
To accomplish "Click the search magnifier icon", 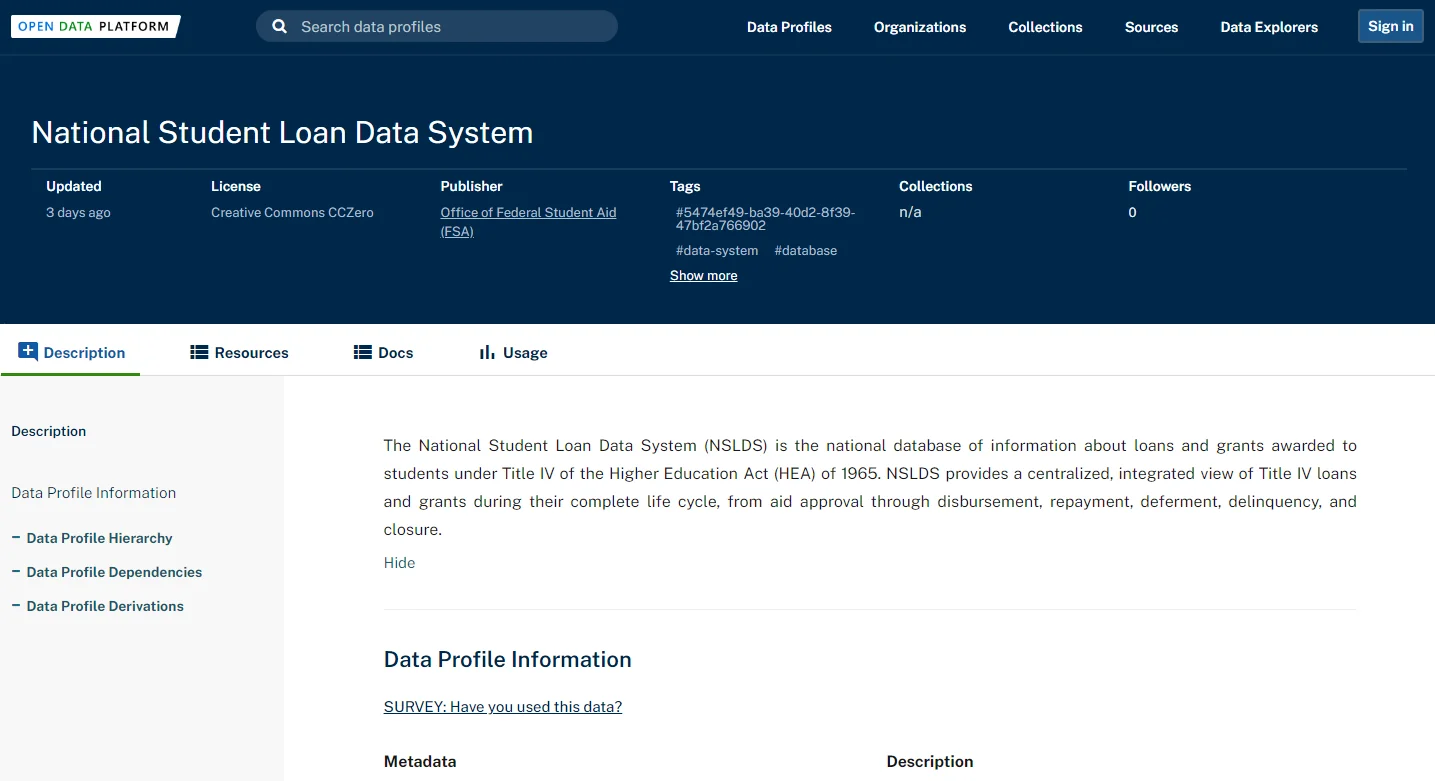I will pos(280,27).
